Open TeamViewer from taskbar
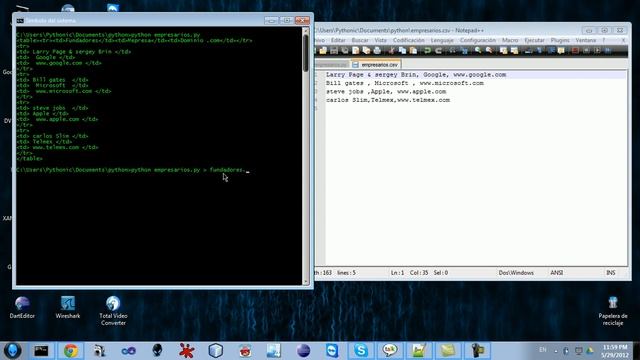The height and width of the screenshot is (360, 640). pos(332,351)
